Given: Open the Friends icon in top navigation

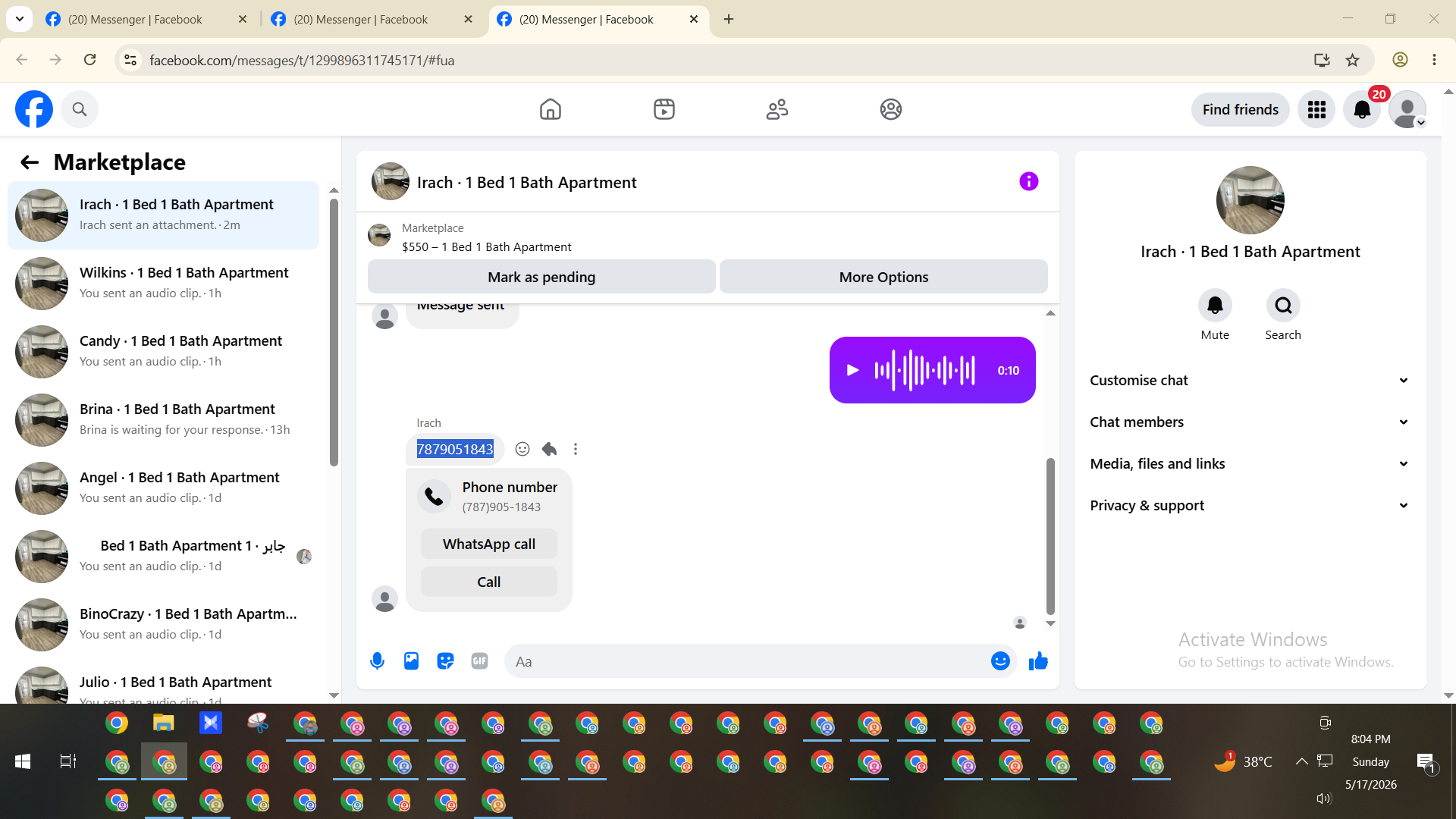Looking at the screenshot, I should 777,109.
